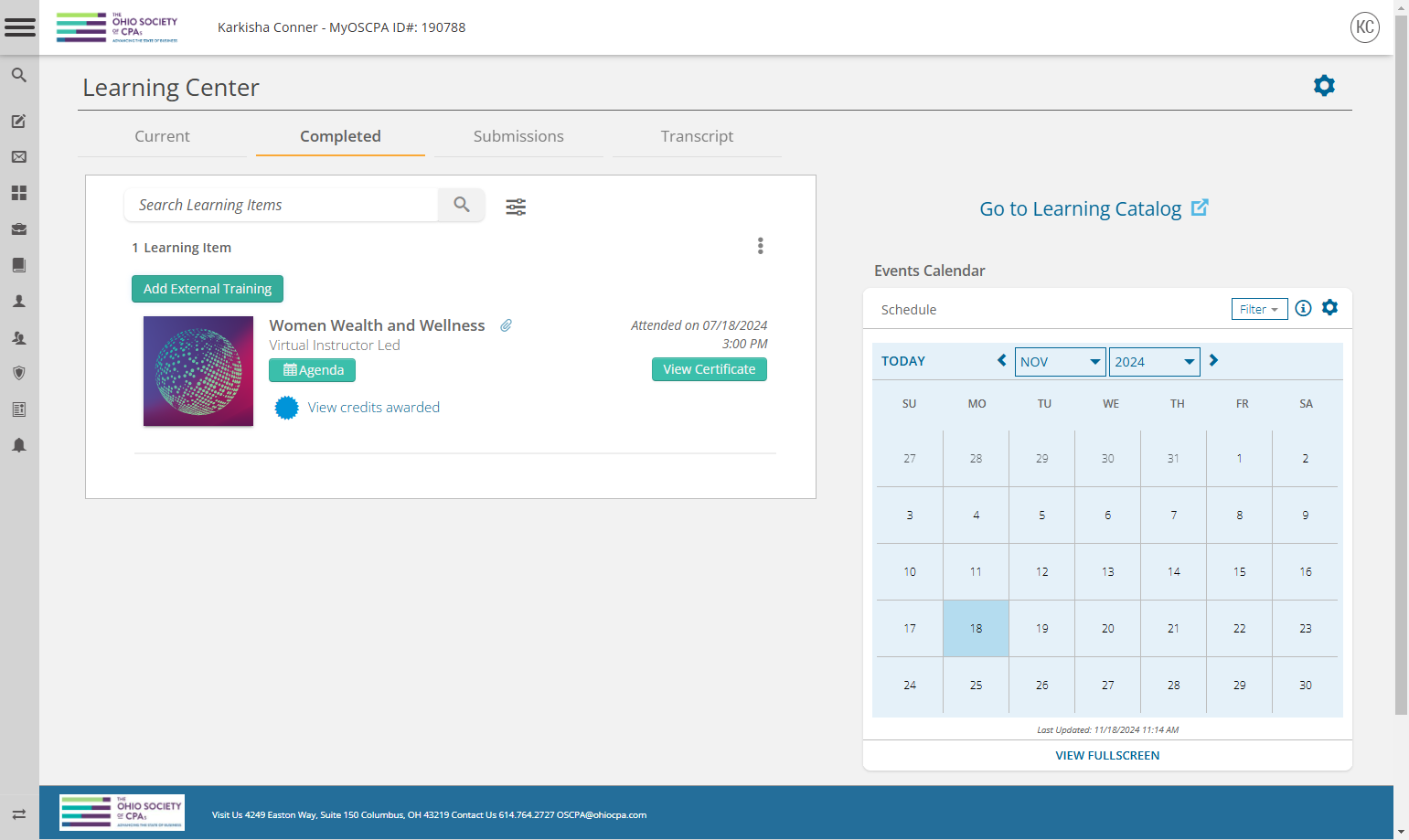Screen dimensions: 1409x840
Task: Click VIEW FULLSCREEN link
Action: pos(1107,756)
